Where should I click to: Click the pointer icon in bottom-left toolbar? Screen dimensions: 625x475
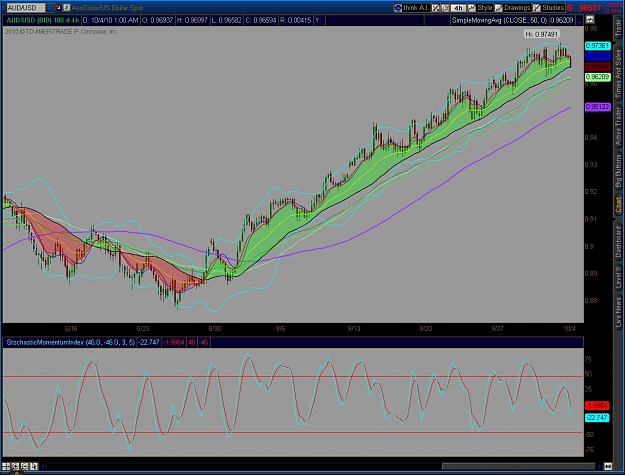click(x=34, y=466)
